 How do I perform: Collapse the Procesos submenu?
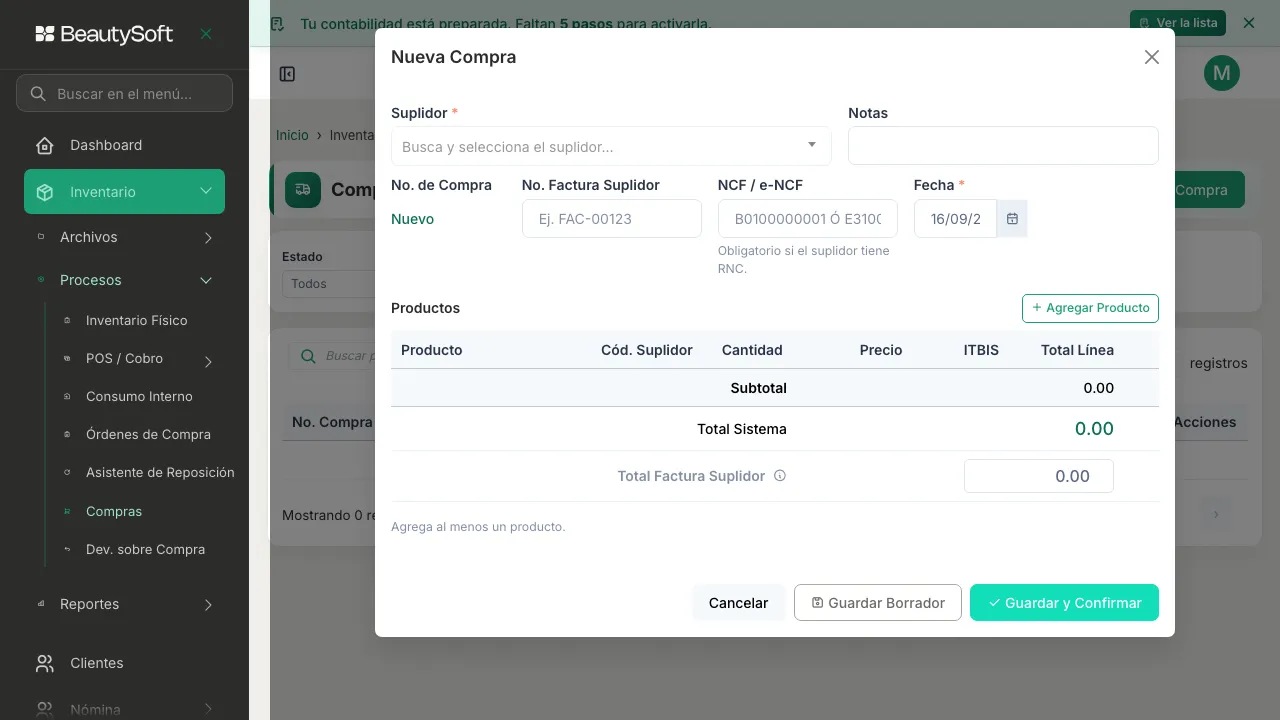coord(124,280)
